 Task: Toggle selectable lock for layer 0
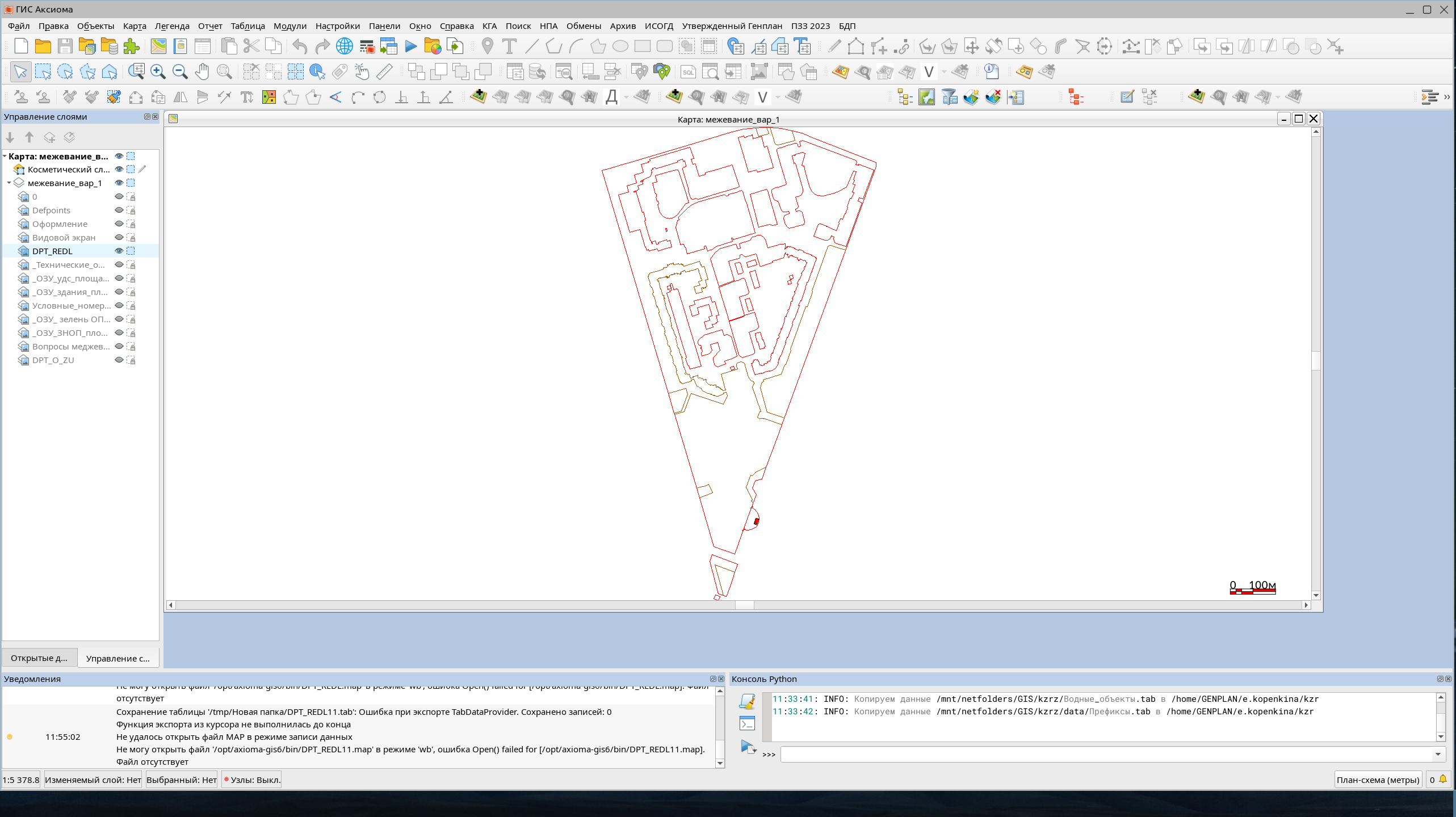131,196
